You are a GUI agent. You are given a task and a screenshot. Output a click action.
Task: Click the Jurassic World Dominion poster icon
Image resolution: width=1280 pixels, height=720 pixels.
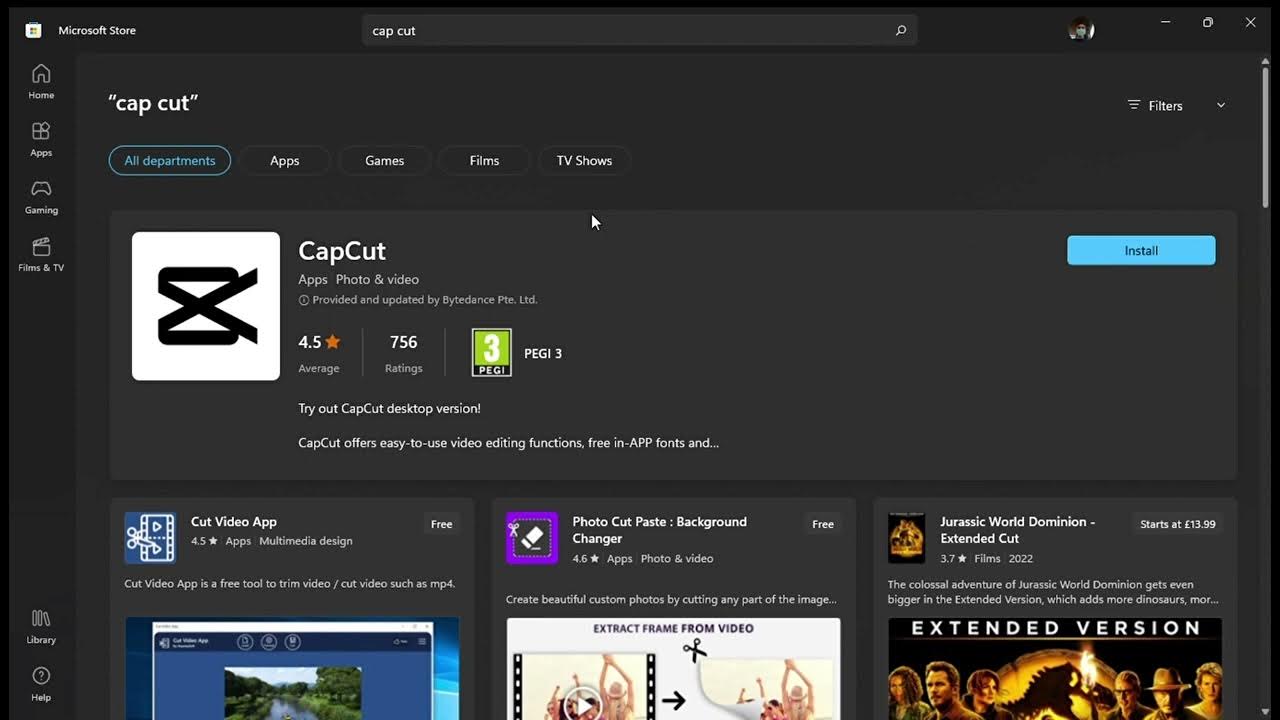[906, 538]
